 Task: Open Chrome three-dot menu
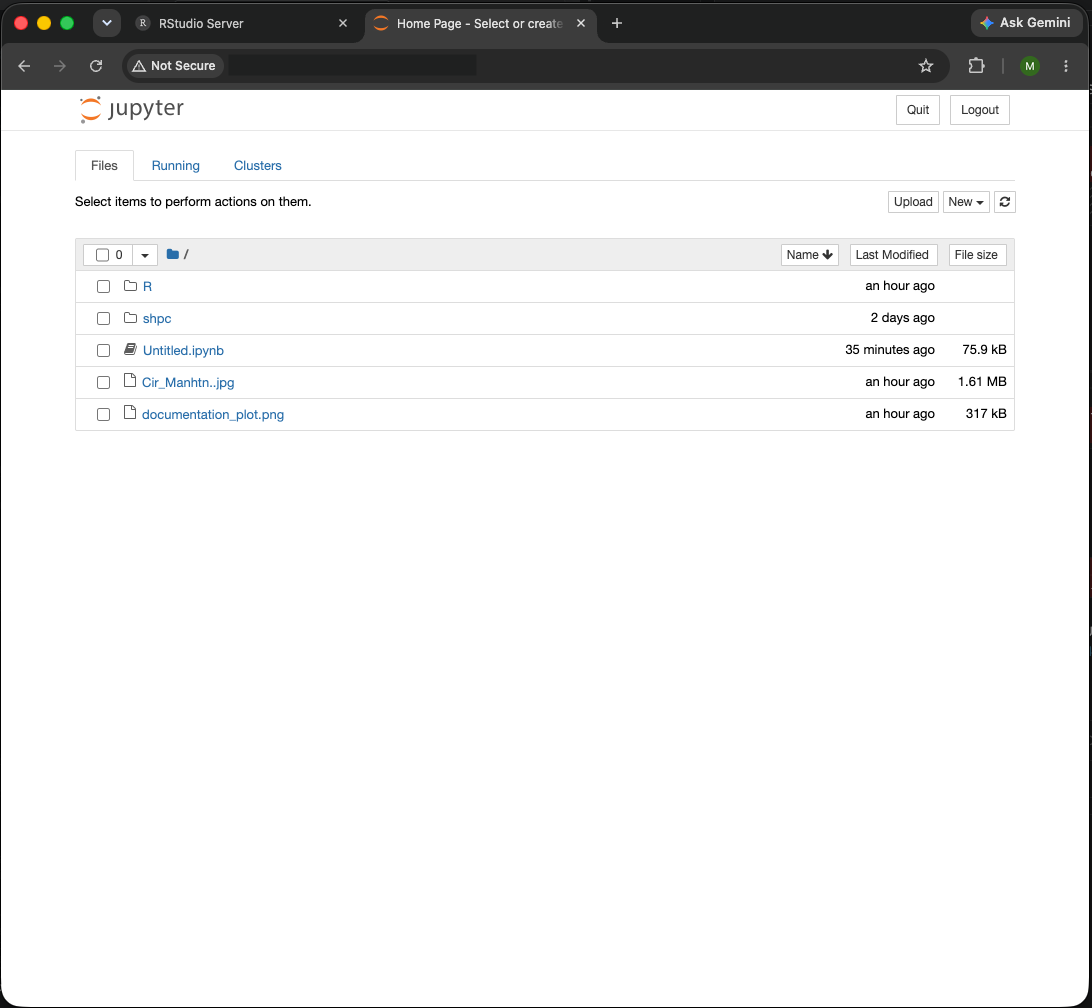coord(1066,65)
